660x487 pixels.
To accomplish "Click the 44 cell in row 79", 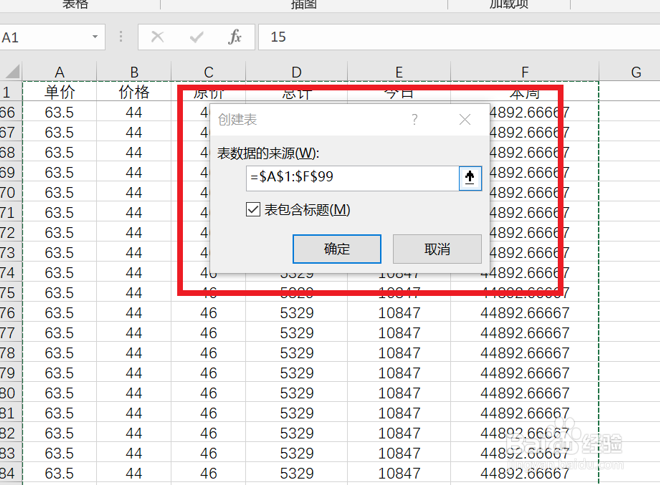I will click(134, 373).
